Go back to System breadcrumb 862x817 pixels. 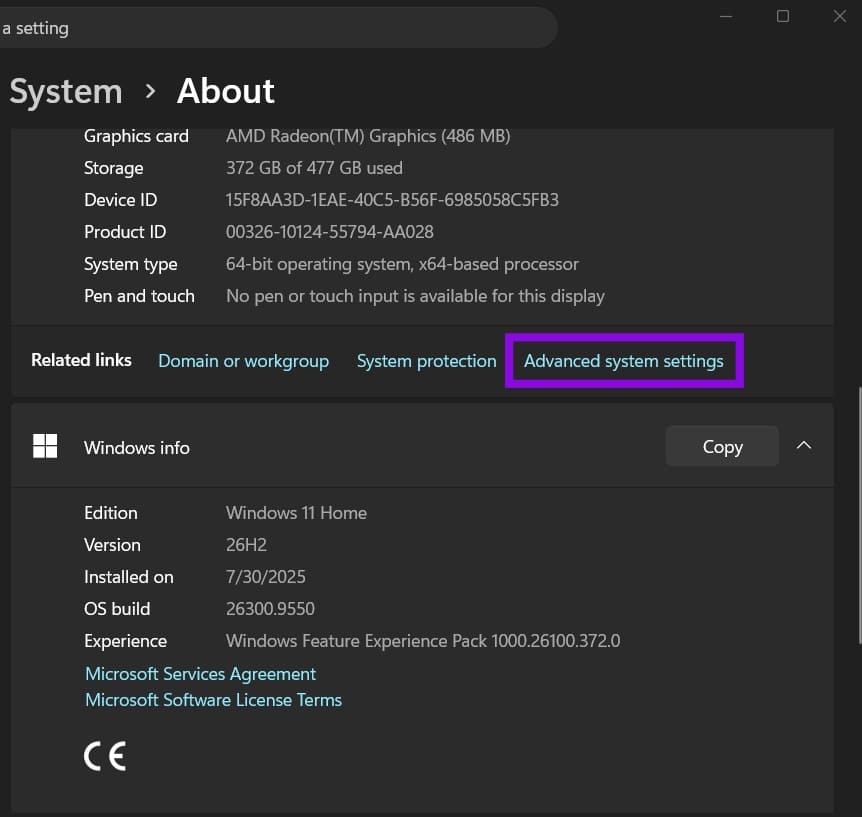66,91
